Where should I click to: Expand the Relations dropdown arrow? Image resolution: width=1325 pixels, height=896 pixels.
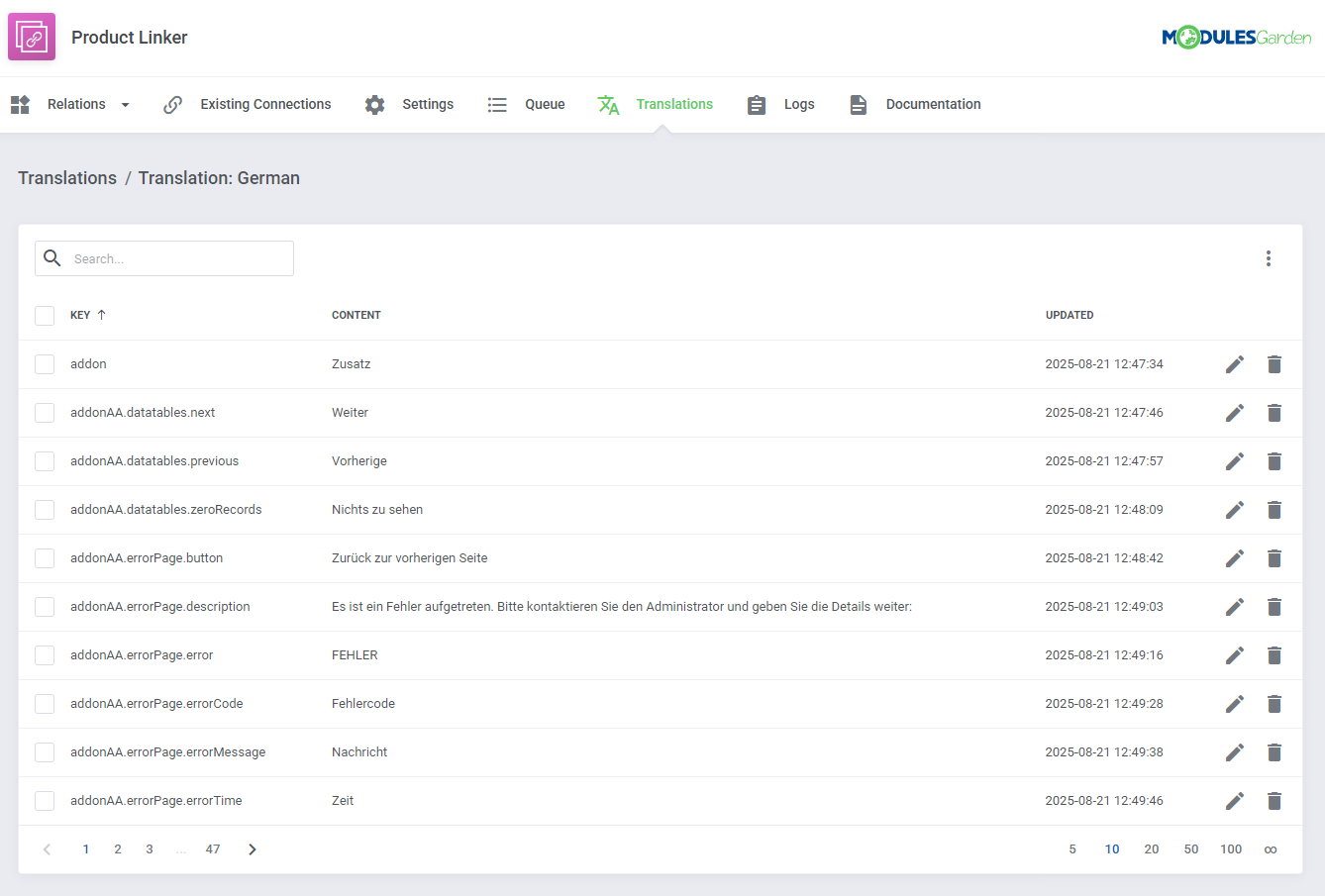(x=125, y=104)
